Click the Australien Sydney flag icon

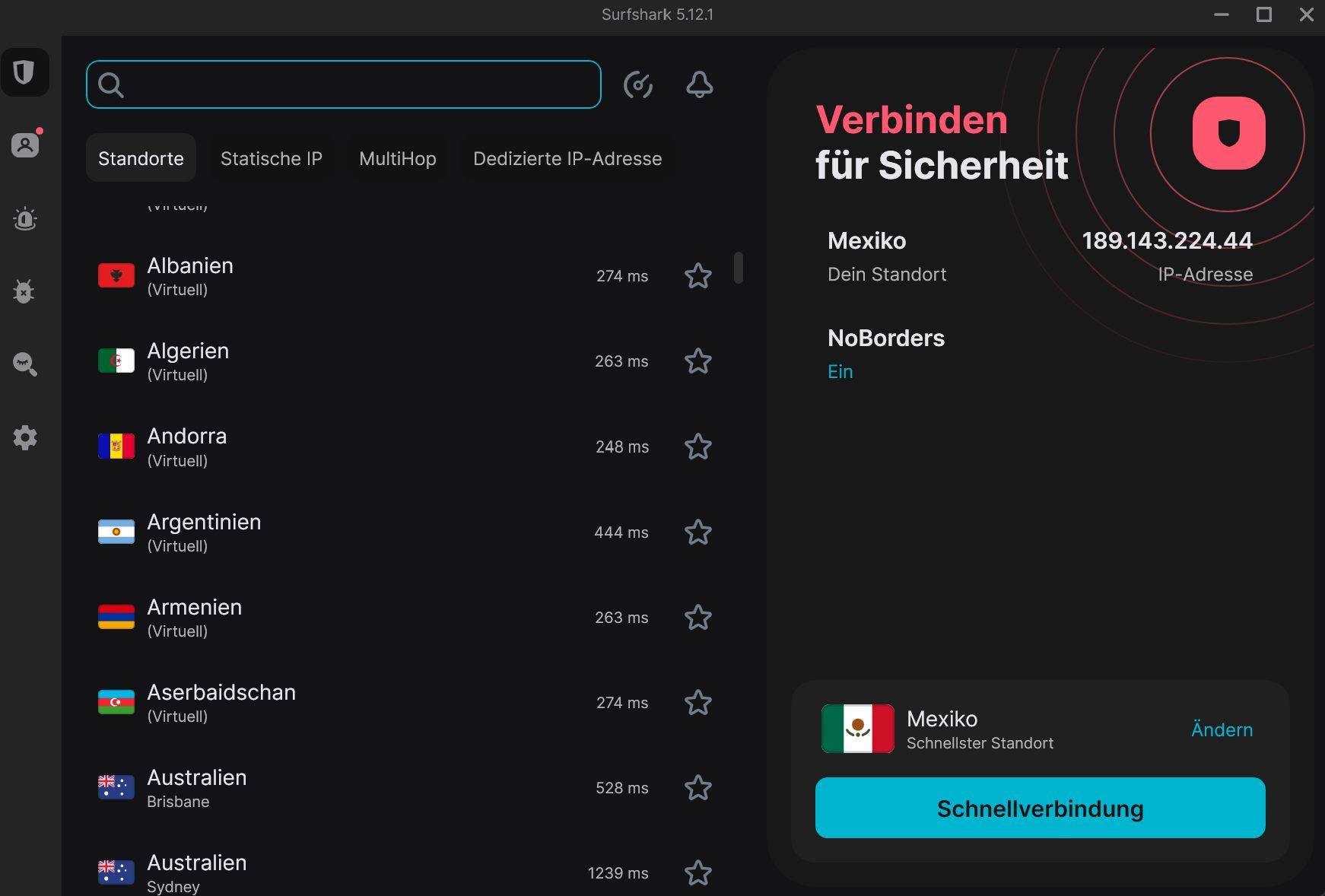click(116, 872)
